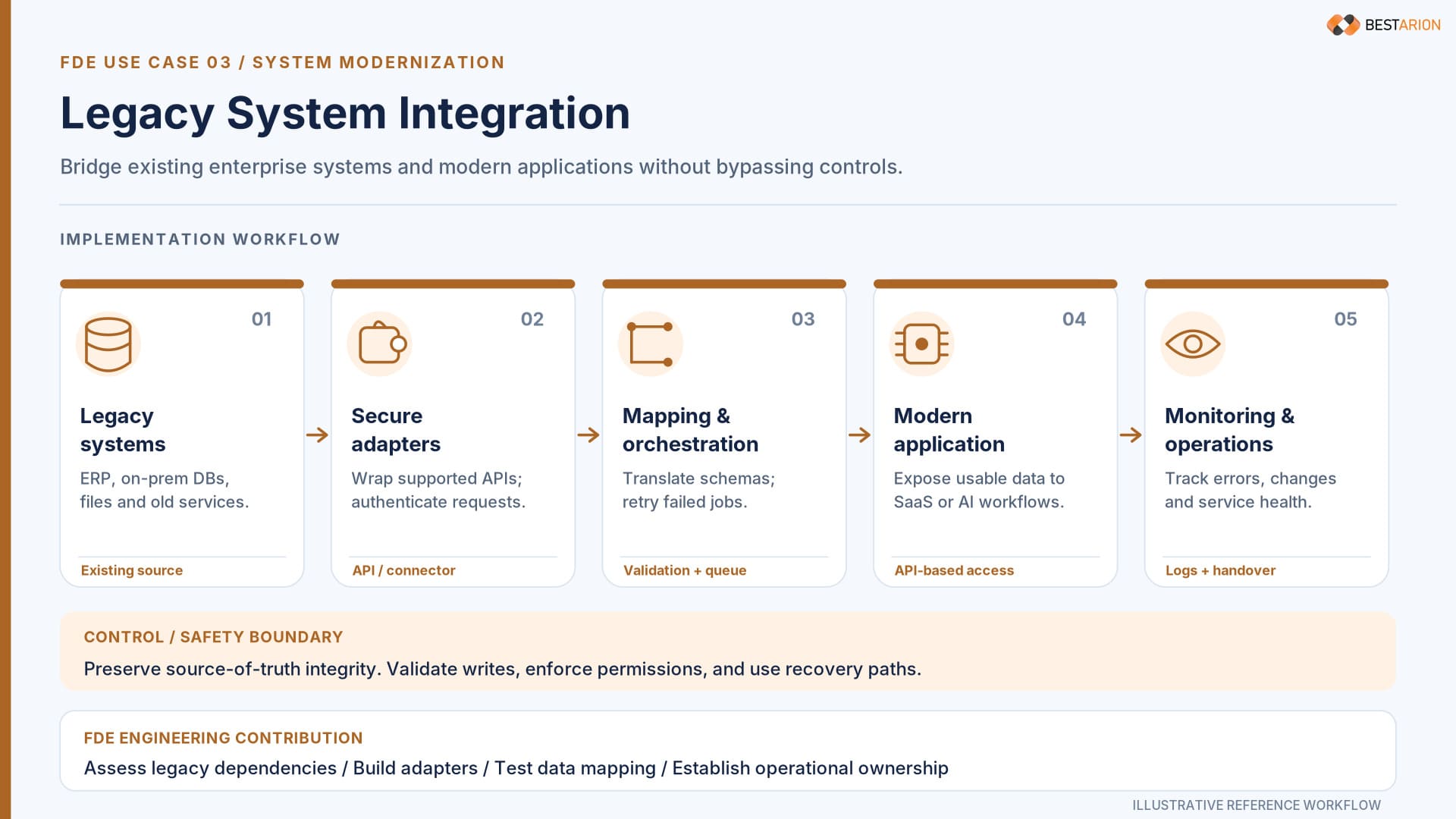This screenshot has width=1456, height=819.
Task: Click the 'FDE ENGINEERING CONTRIBUTION' heading
Action: (x=223, y=738)
